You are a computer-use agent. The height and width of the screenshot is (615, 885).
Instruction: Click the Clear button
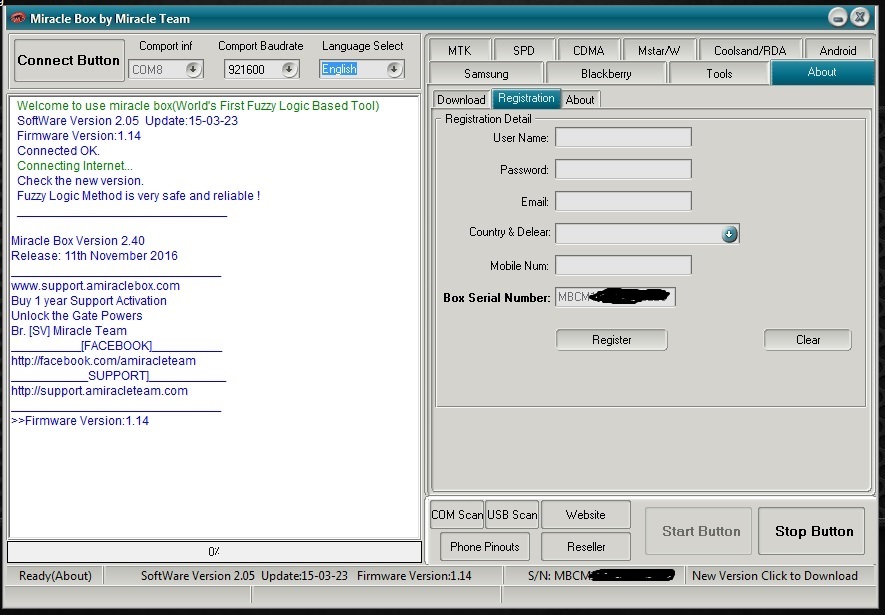[808, 340]
